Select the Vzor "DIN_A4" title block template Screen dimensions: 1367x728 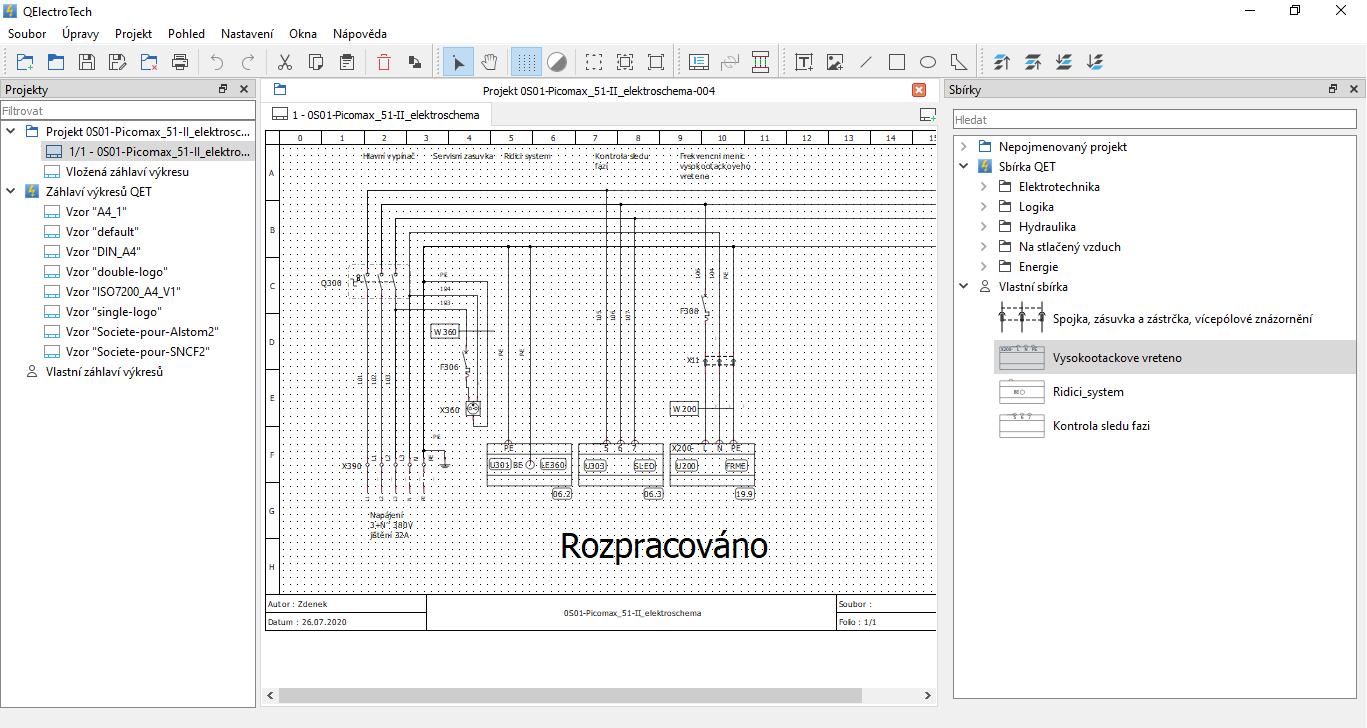click(x=102, y=252)
